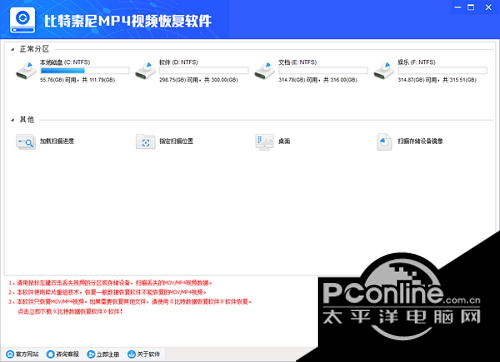The width and height of the screenshot is (500, 362).
Task: Open the 咨询客服 customer service button
Action: [x=63, y=354]
